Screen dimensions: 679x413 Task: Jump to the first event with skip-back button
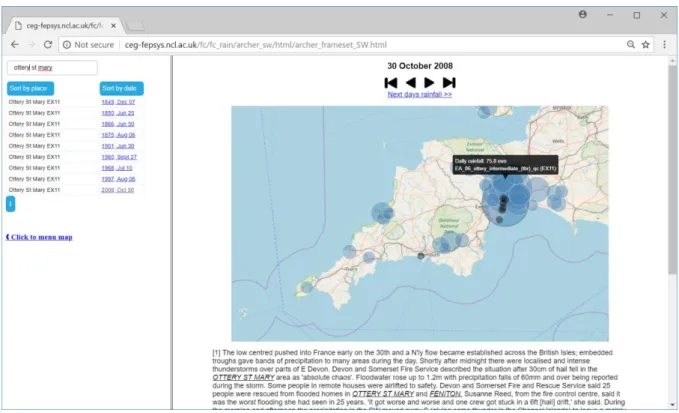tap(391, 83)
